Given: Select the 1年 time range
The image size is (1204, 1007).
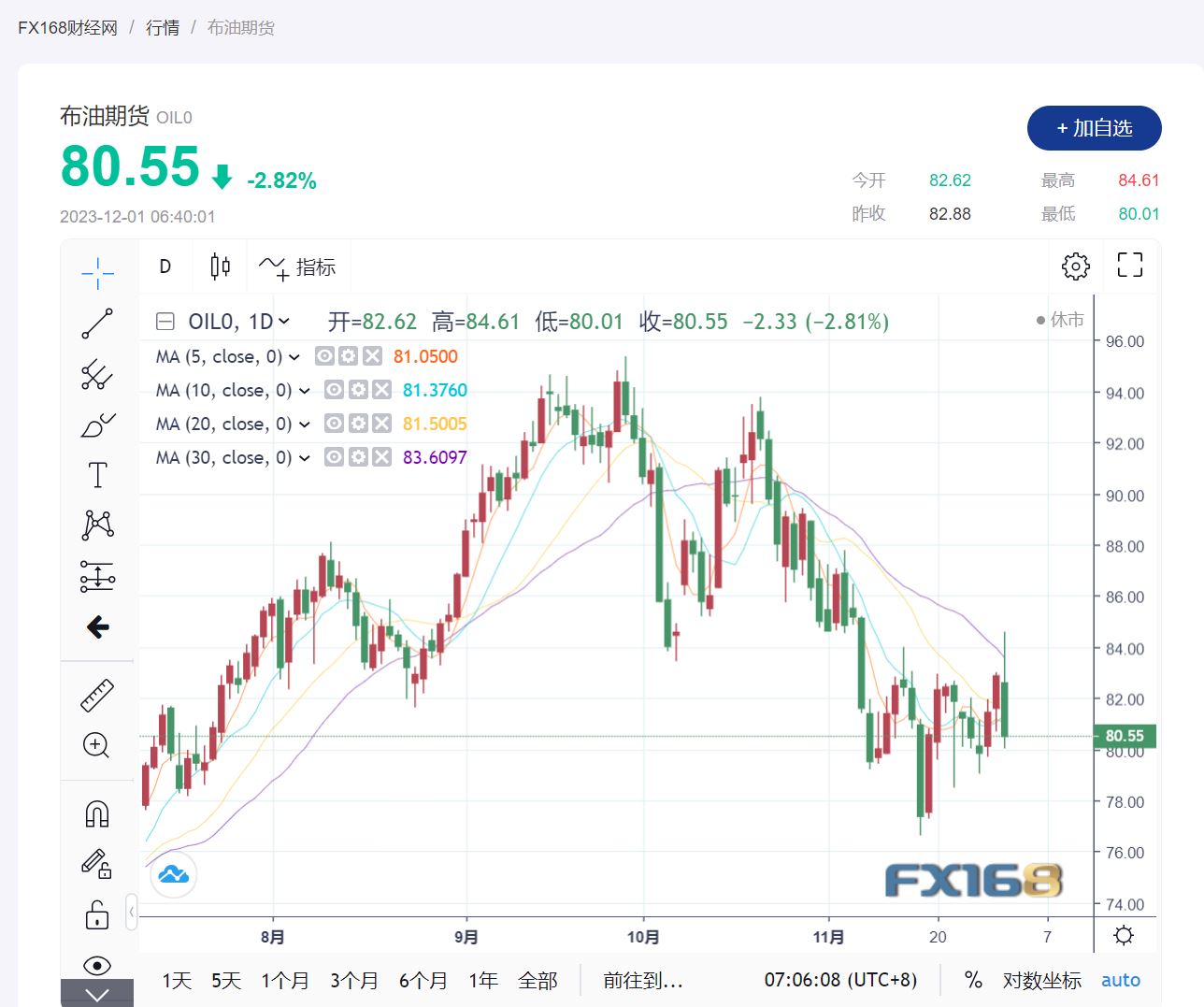Looking at the screenshot, I should 483,980.
